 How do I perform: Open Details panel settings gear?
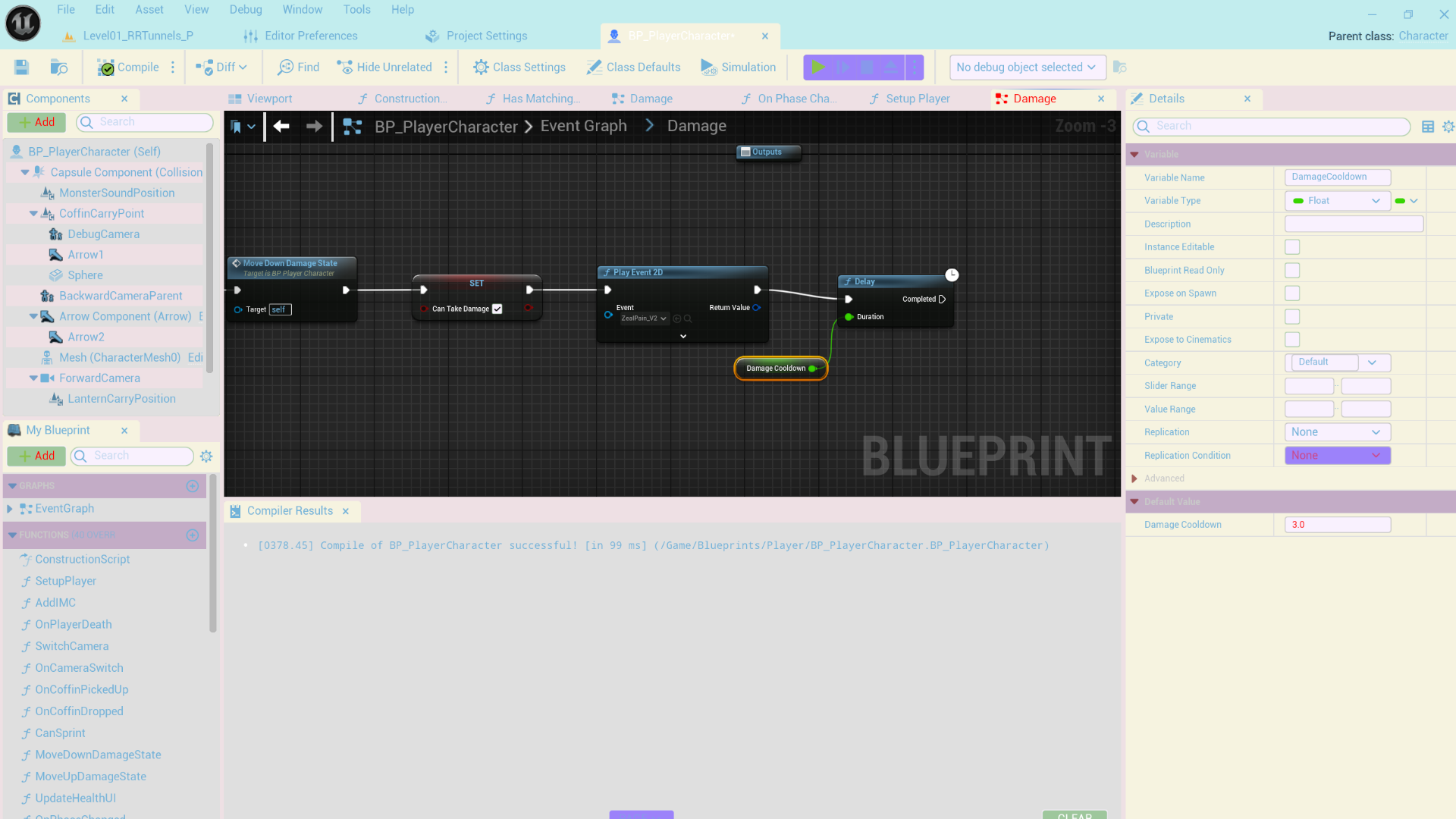click(1448, 127)
